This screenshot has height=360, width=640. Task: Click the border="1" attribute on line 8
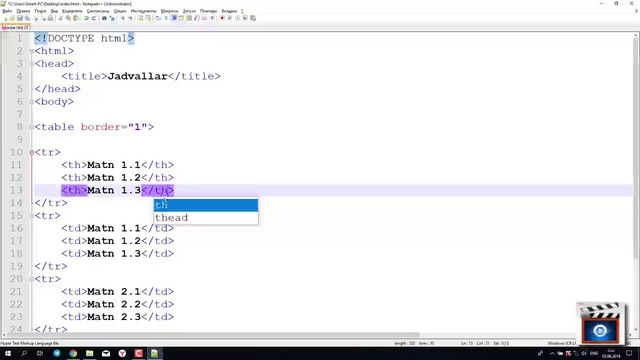click(x=114, y=127)
